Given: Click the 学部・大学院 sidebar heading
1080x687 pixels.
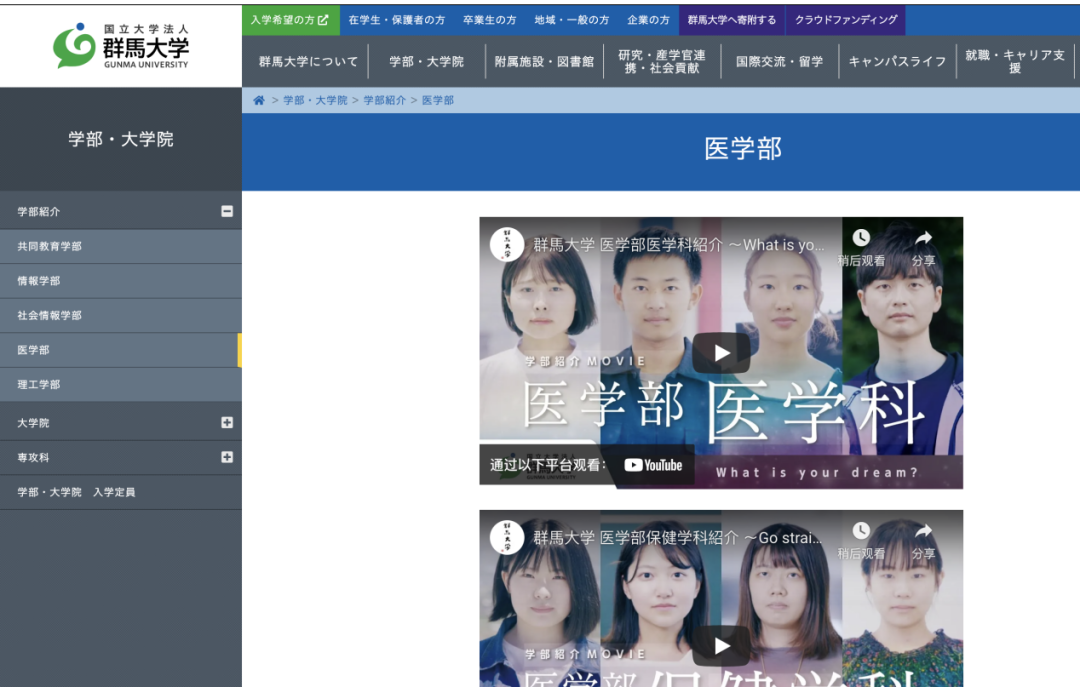Looking at the screenshot, I should coord(121,139).
